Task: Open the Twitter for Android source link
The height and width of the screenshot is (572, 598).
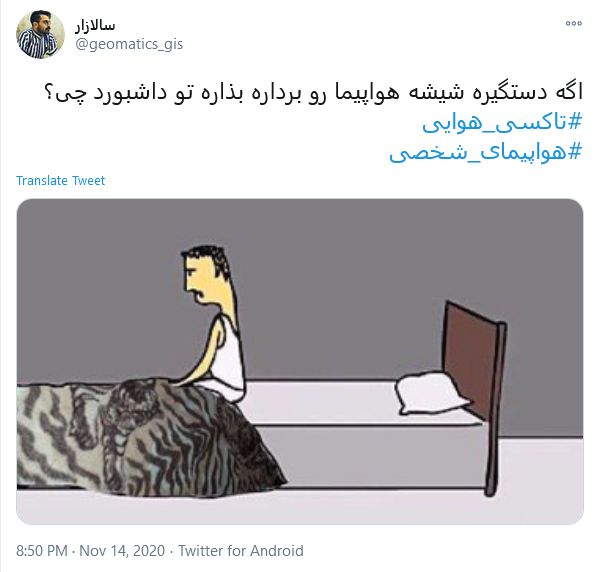Action: coord(241,551)
